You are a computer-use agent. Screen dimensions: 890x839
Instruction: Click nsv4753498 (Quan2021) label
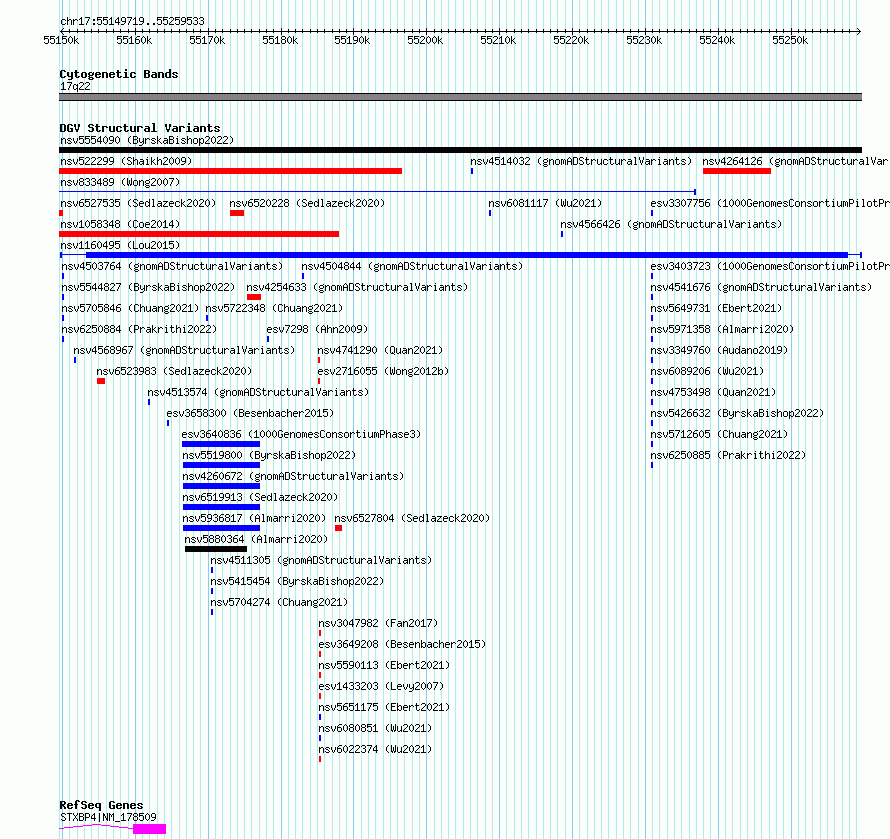(713, 392)
